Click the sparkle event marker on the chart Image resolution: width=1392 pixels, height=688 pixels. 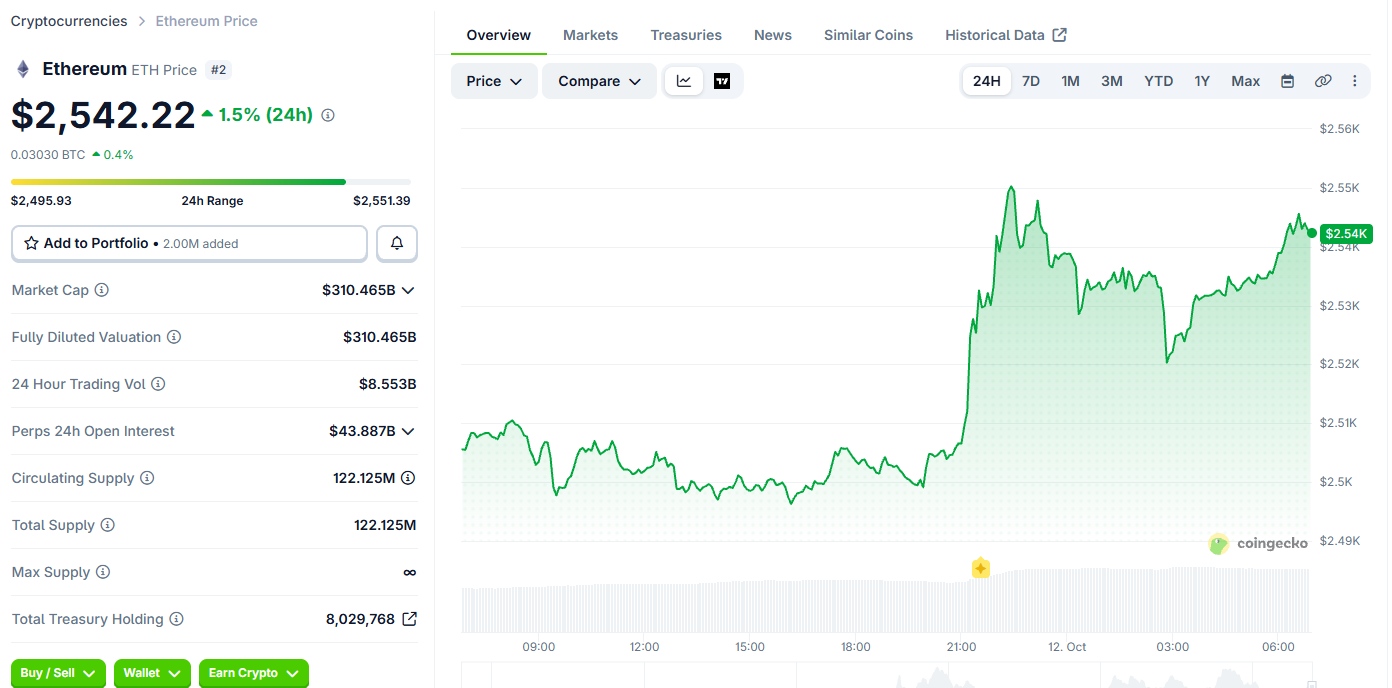(981, 568)
